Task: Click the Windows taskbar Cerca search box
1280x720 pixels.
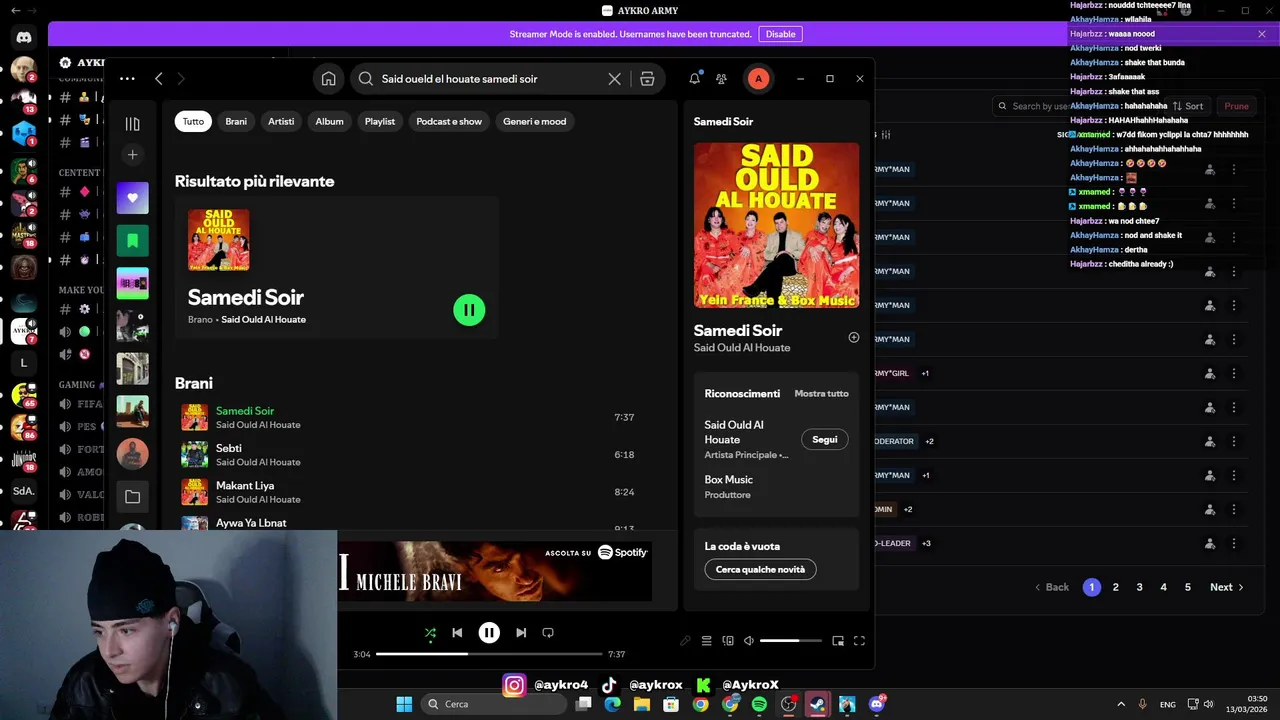Action: pos(495,704)
